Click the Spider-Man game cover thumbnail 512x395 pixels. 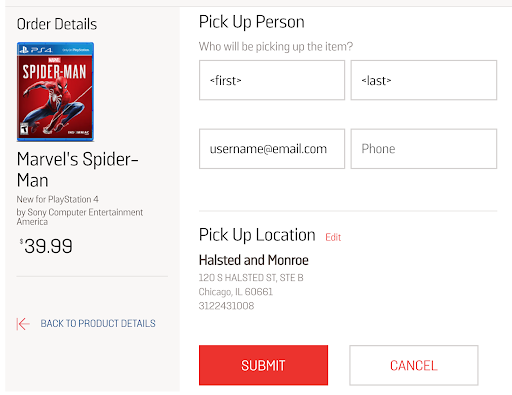pos(55,92)
